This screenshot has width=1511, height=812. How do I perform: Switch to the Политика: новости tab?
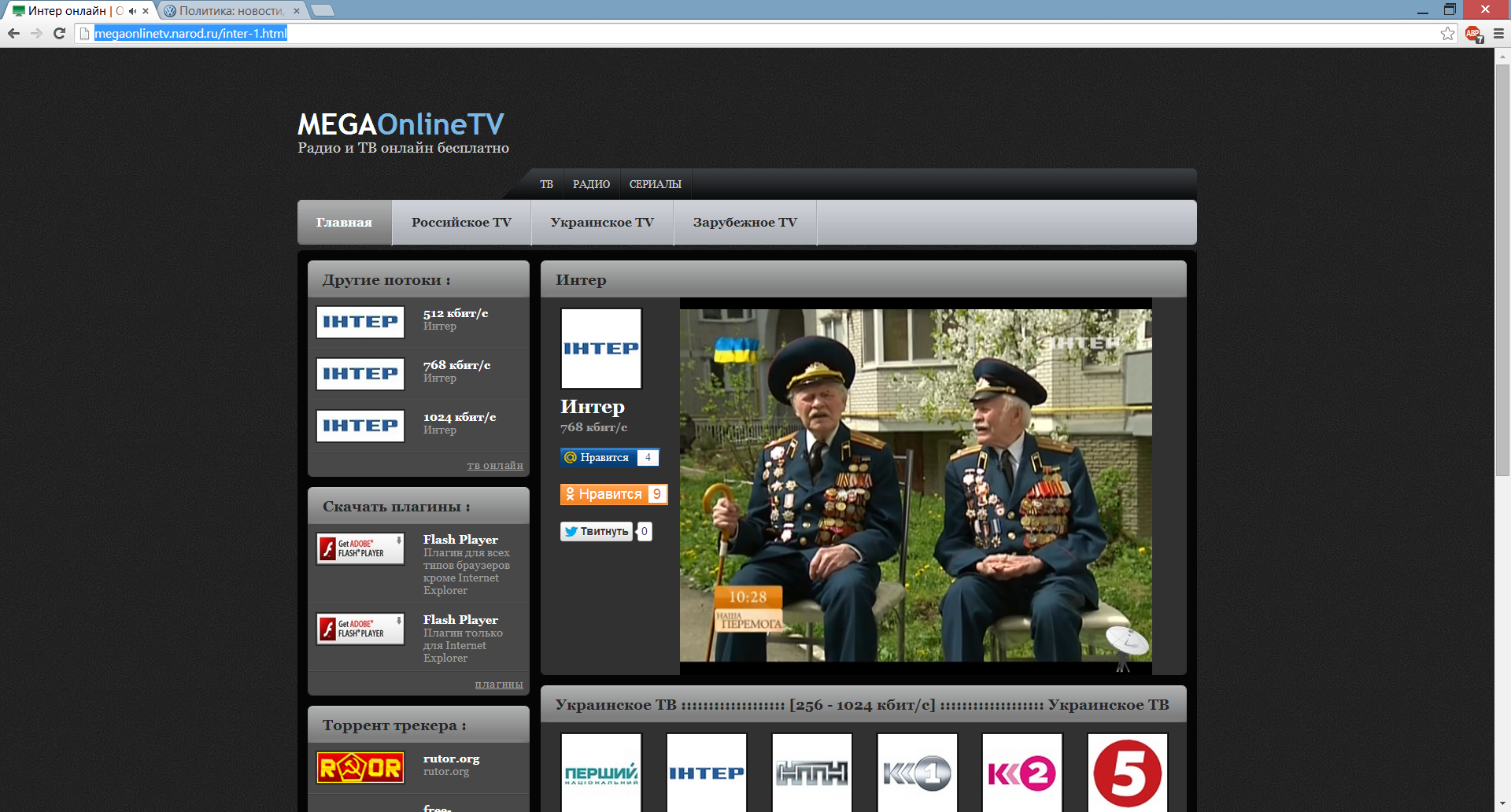230,11
